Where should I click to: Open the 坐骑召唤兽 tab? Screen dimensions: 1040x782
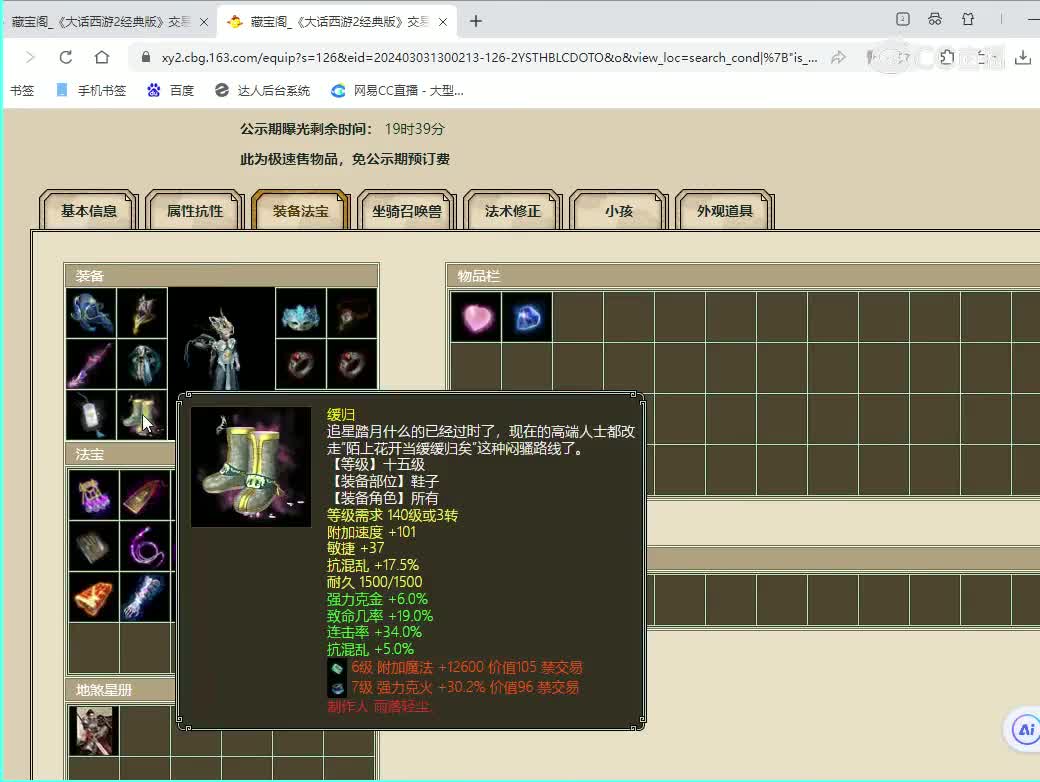[x=407, y=211]
